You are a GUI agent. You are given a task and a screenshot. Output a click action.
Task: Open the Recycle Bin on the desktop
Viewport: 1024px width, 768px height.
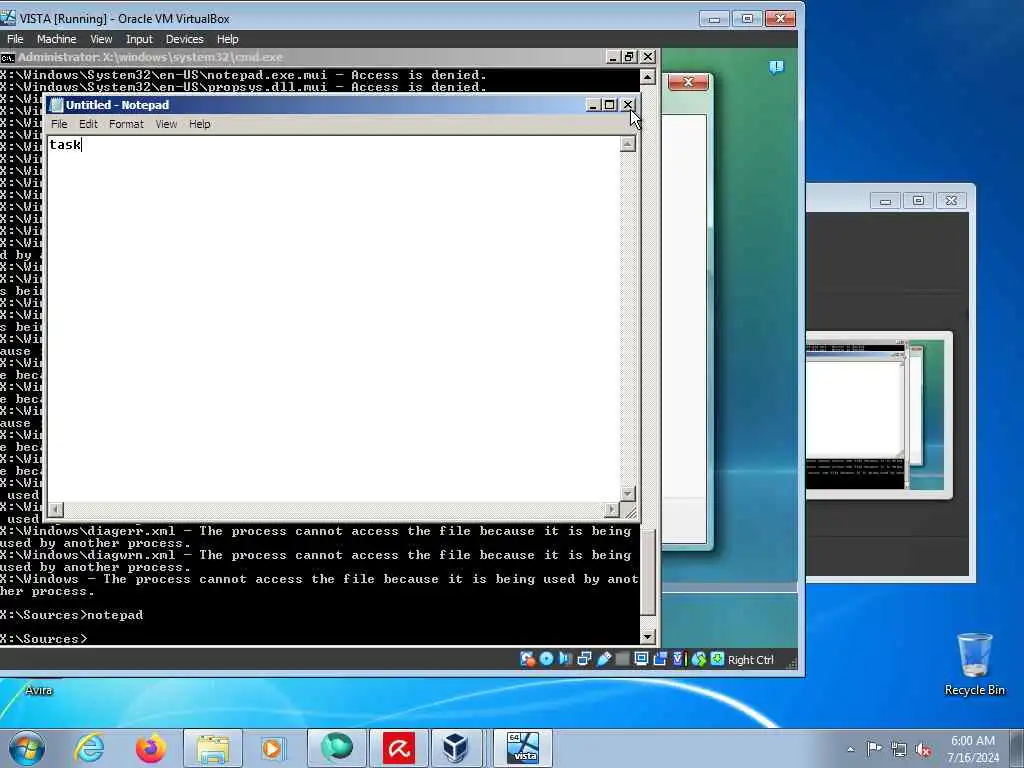pos(974,664)
